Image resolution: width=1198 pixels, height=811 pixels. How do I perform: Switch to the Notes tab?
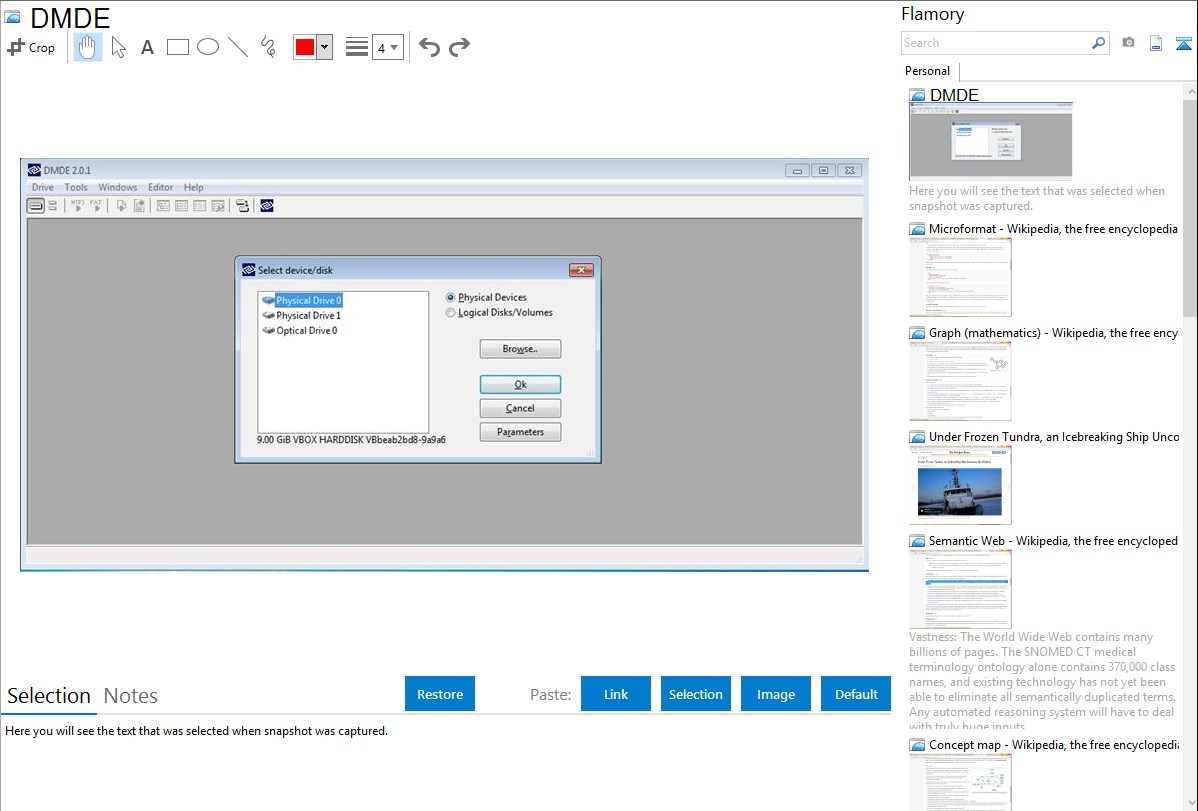tap(131, 696)
